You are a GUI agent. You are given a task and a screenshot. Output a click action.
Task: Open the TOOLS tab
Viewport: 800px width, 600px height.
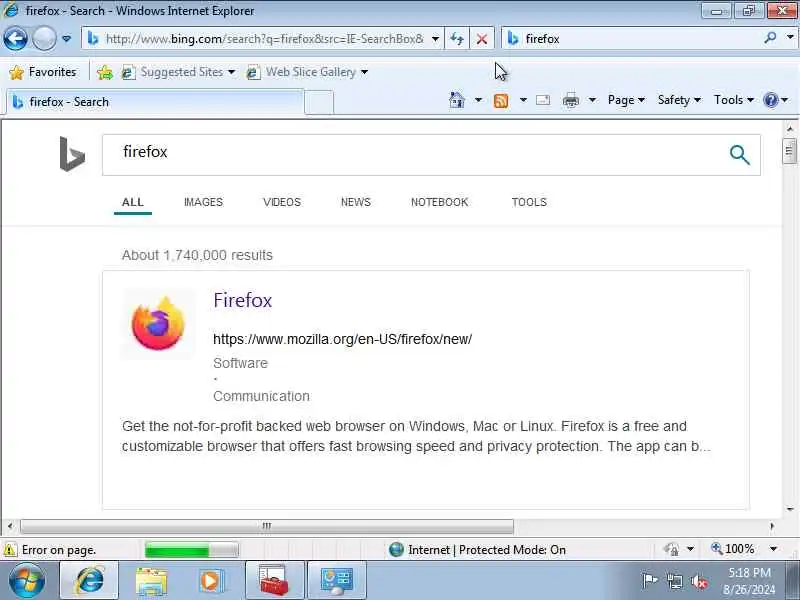[x=529, y=202]
